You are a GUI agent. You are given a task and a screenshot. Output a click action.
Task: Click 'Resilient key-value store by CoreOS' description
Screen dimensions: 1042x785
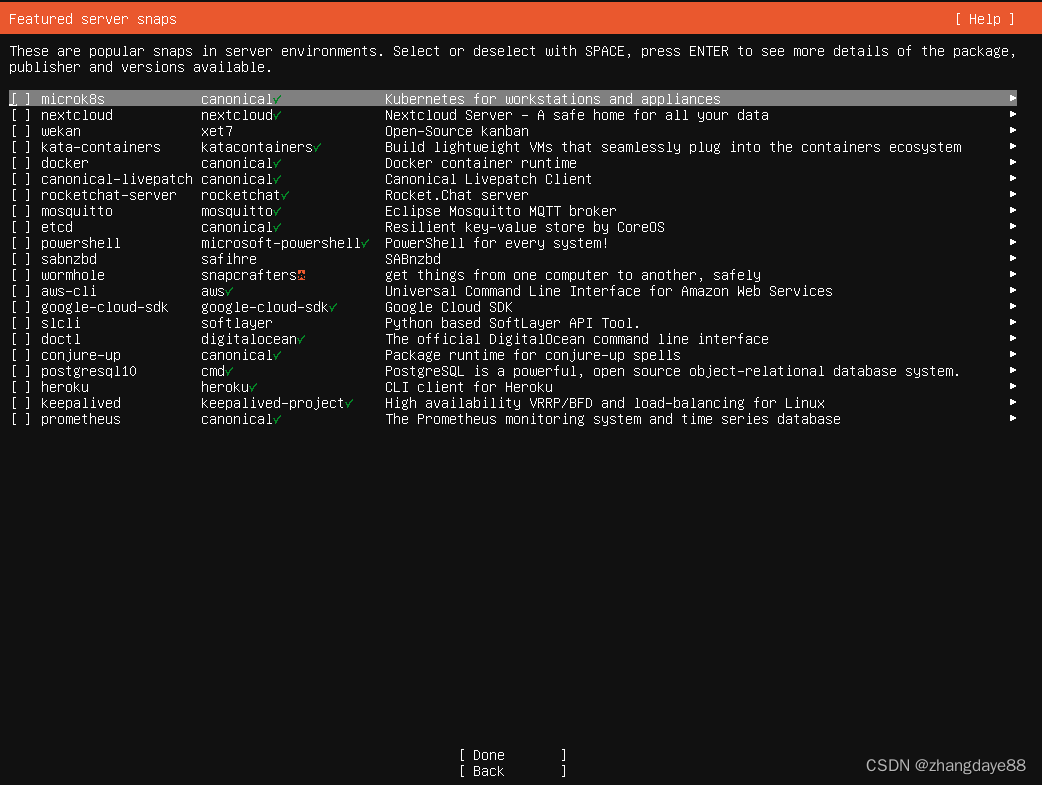[524, 227]
